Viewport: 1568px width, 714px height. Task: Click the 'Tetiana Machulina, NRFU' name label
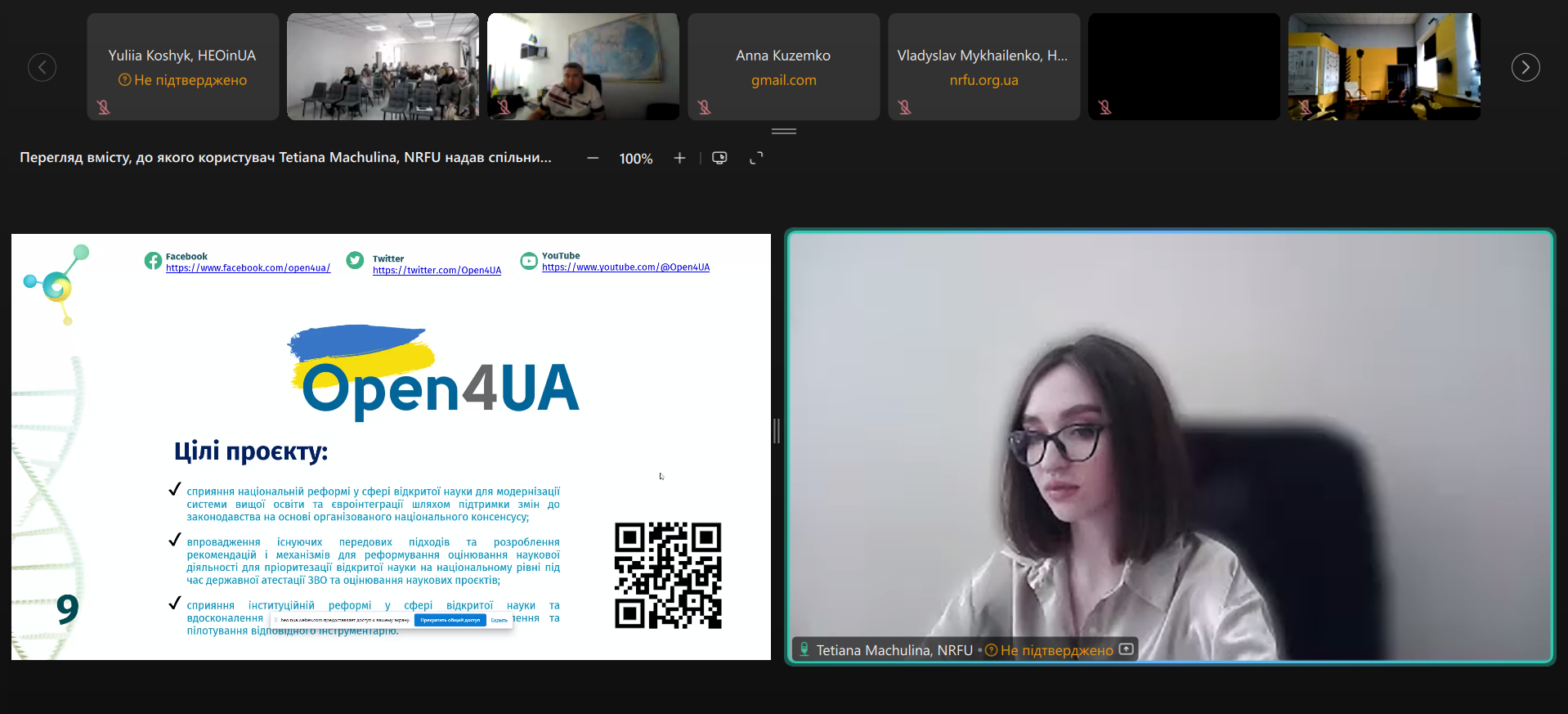coord(894,650)
